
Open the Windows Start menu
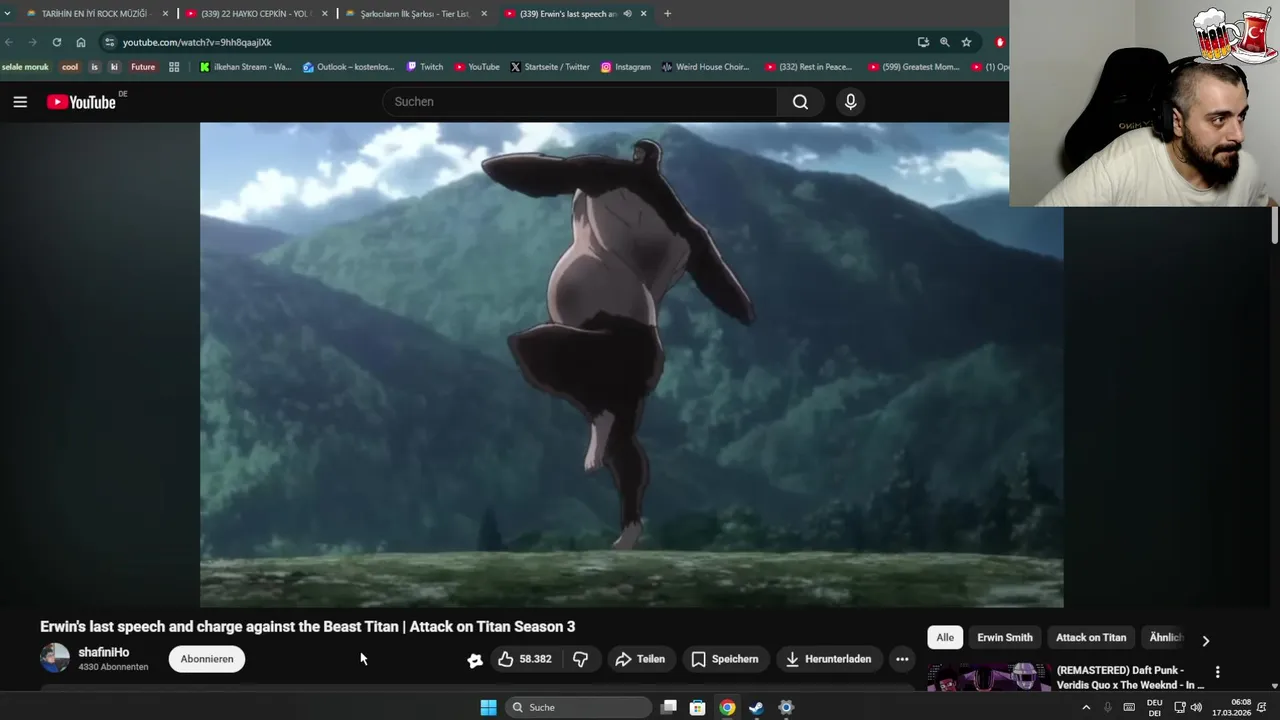(x=488, y=707)
